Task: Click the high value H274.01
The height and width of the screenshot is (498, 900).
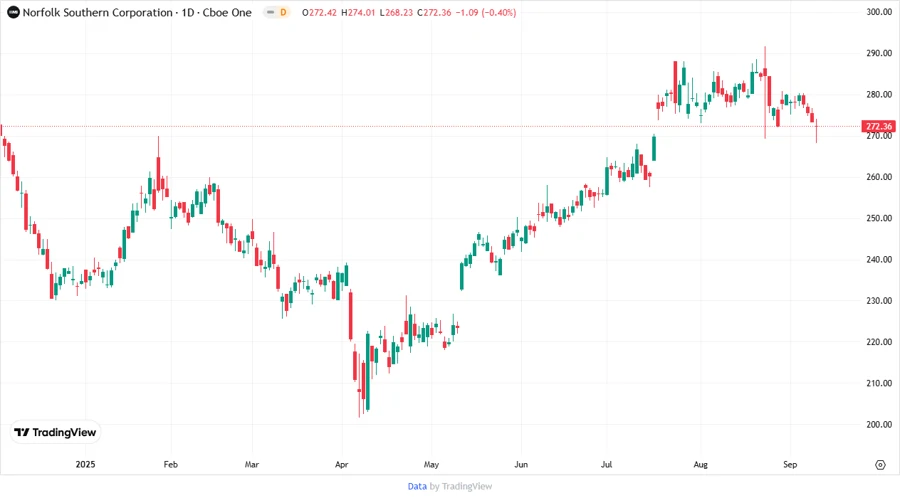Action: (x=358, y=13)
